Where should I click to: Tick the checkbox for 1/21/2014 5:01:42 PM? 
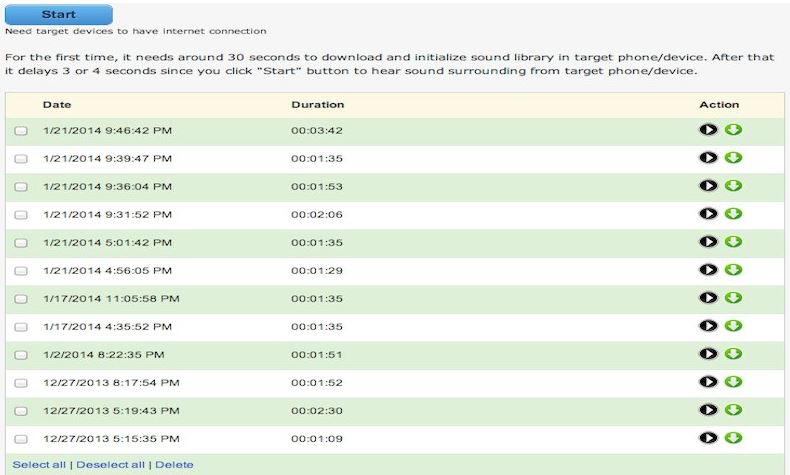pyautogui.click(x=21, y=243)
